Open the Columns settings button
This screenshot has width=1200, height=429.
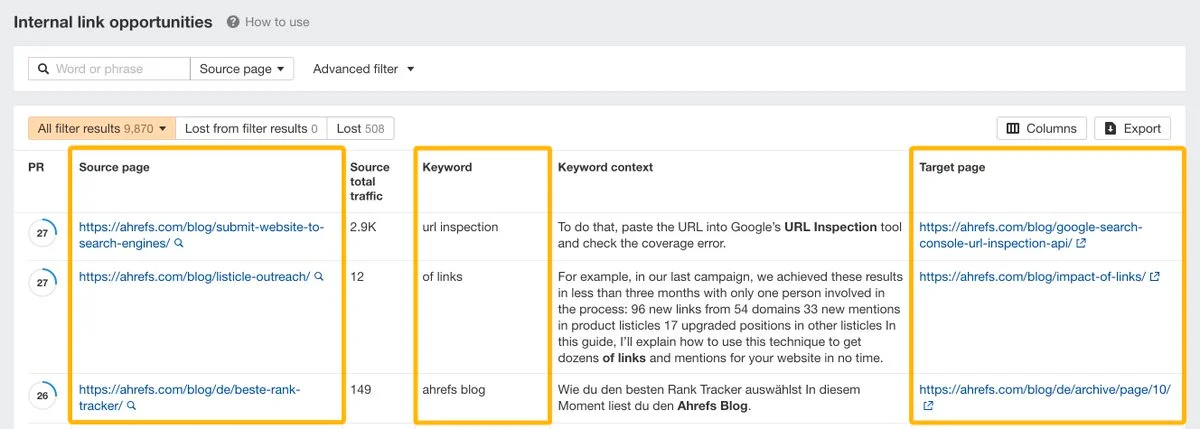click(1041, 128)
